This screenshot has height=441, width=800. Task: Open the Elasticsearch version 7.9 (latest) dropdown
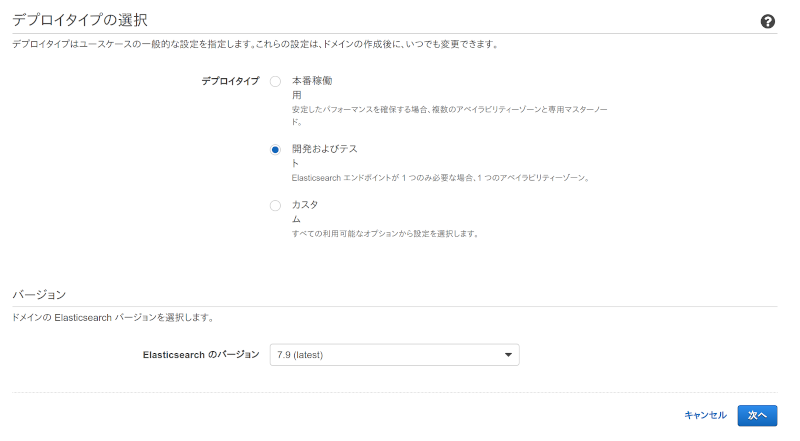click(x=394, y=355)
